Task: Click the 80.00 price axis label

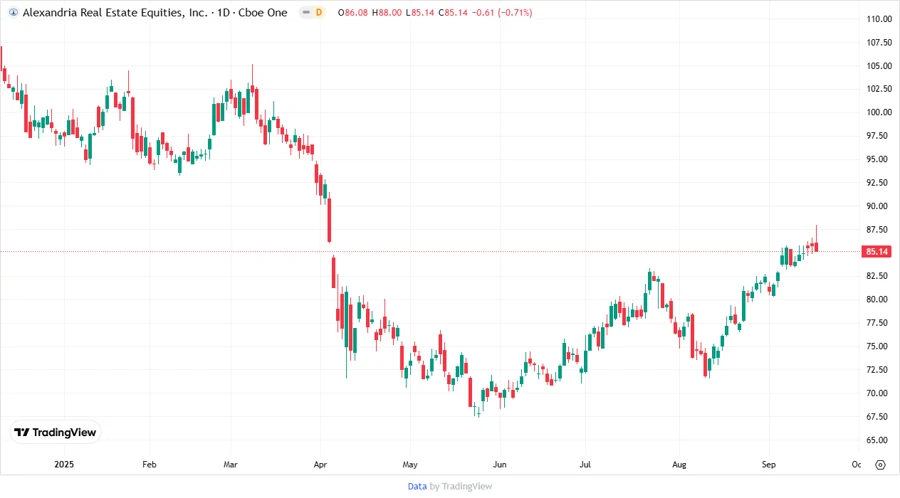Action: pos(879,299)
